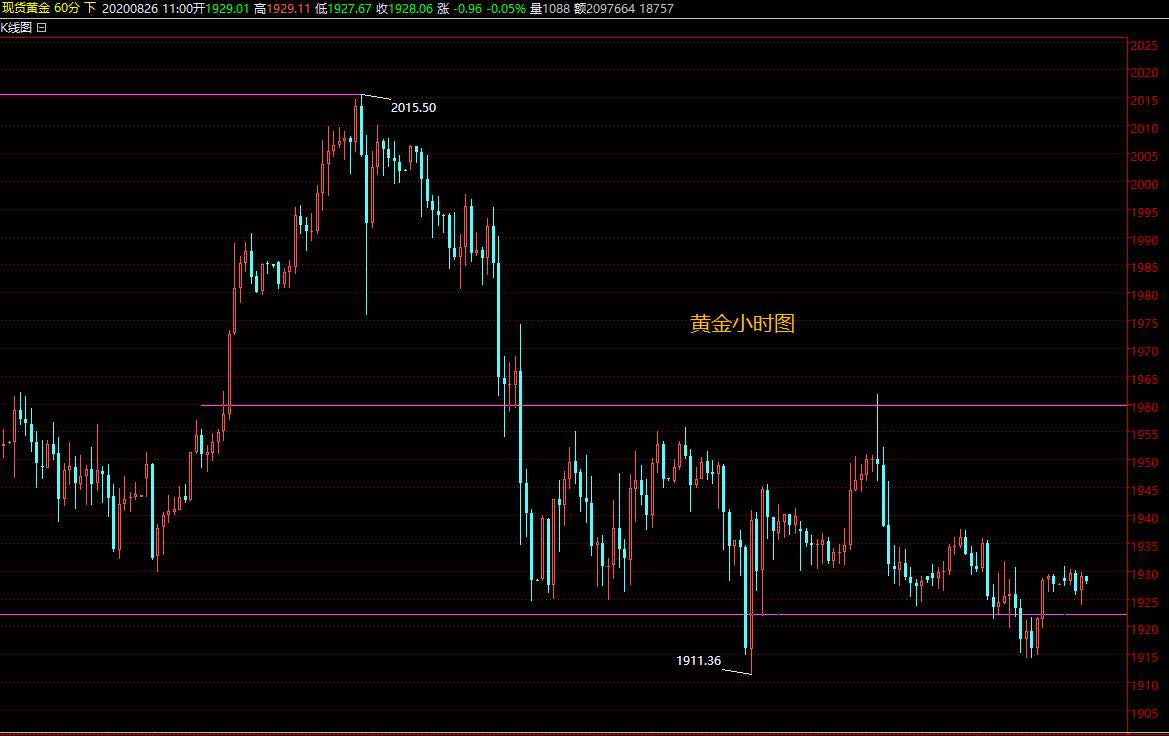The height and width of the screenshot is (736, 1169).
Task: Click the 2015.50 high price annotation
Action: click(x=413, y=107)
